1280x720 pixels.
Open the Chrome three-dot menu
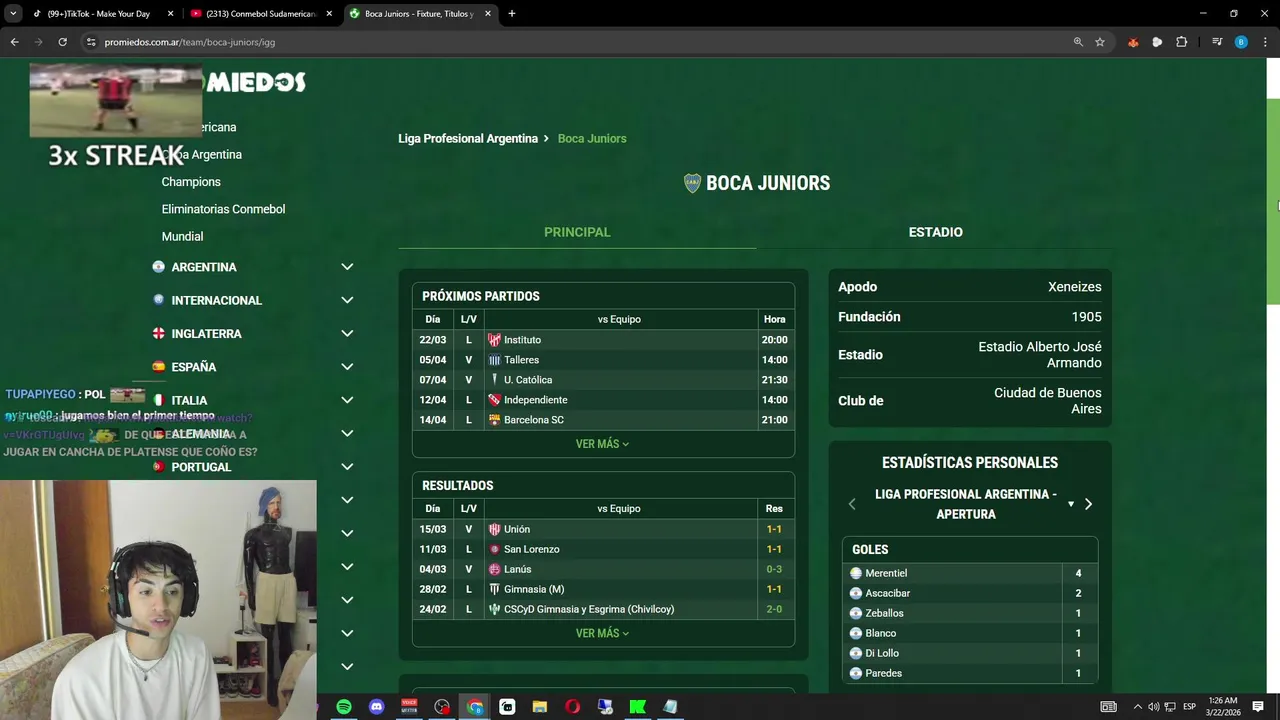point(1266,42)
